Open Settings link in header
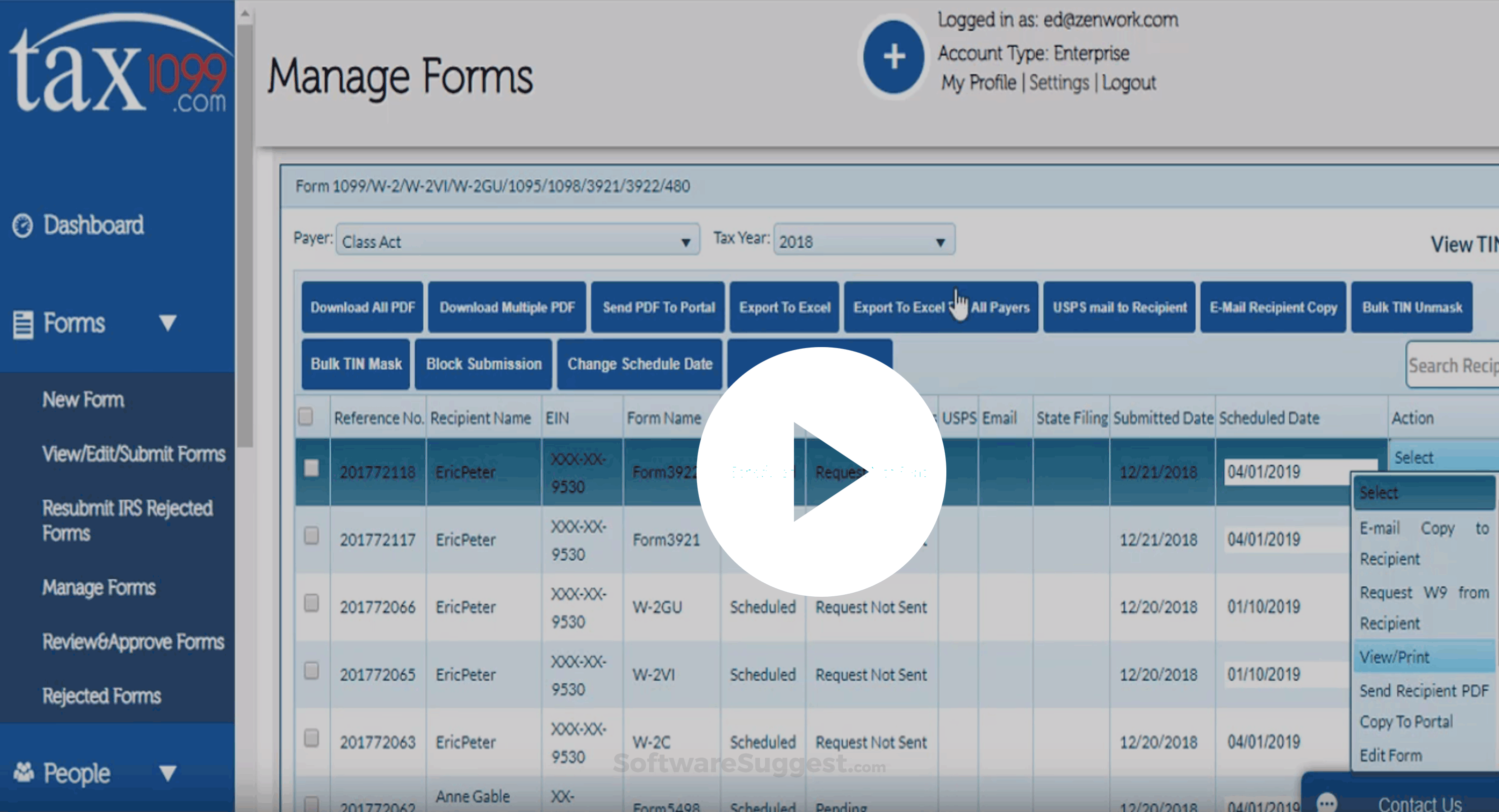The height and width of the screenshot is (812, 1499). 1059,82
